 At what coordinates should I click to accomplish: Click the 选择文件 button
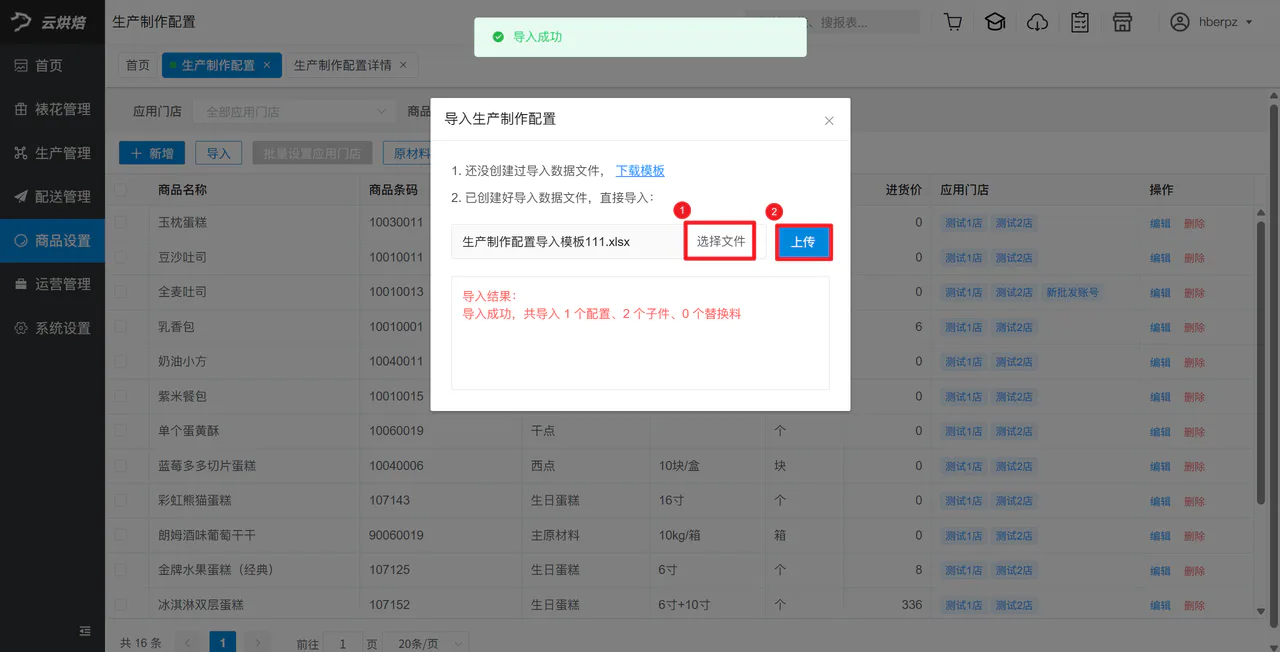[721, 241]
